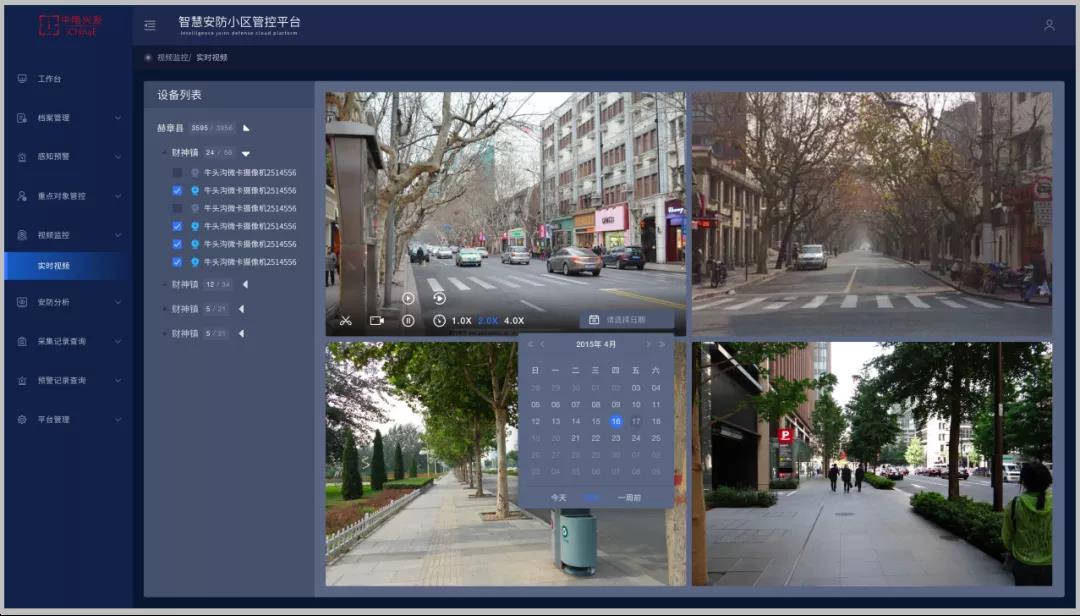Uncheck the second camera in device list
1080x616 pixels.
tap(177, 190)
